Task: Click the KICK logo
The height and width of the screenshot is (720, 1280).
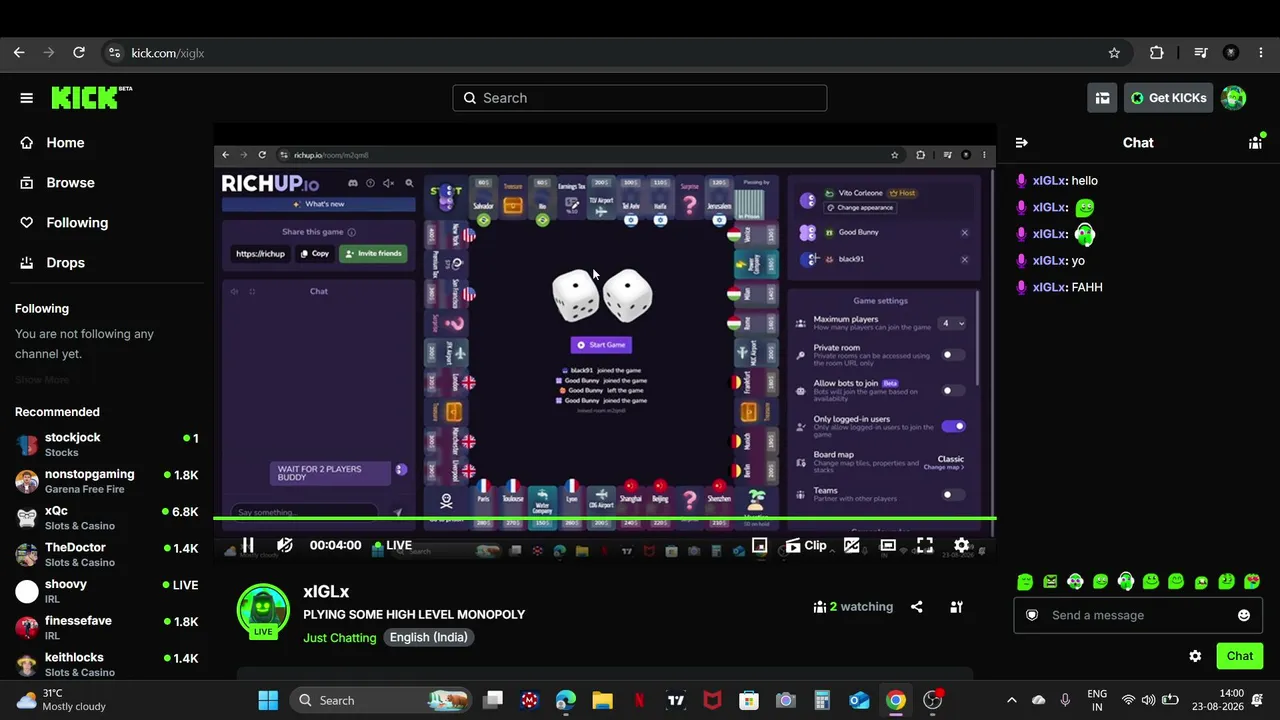Action: [x=91, y=97]
